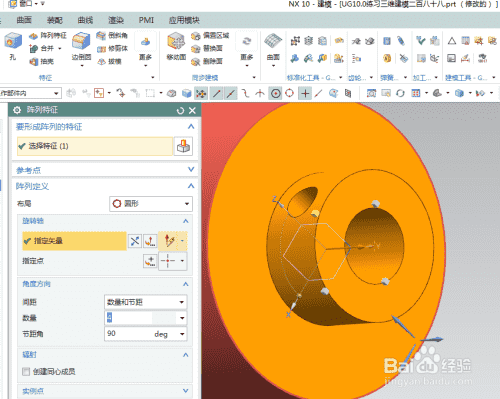Switch to the 装配 ribbon tab
Image resolution: width=500 pixels, height=399 pixels.
tap(55, 20)
